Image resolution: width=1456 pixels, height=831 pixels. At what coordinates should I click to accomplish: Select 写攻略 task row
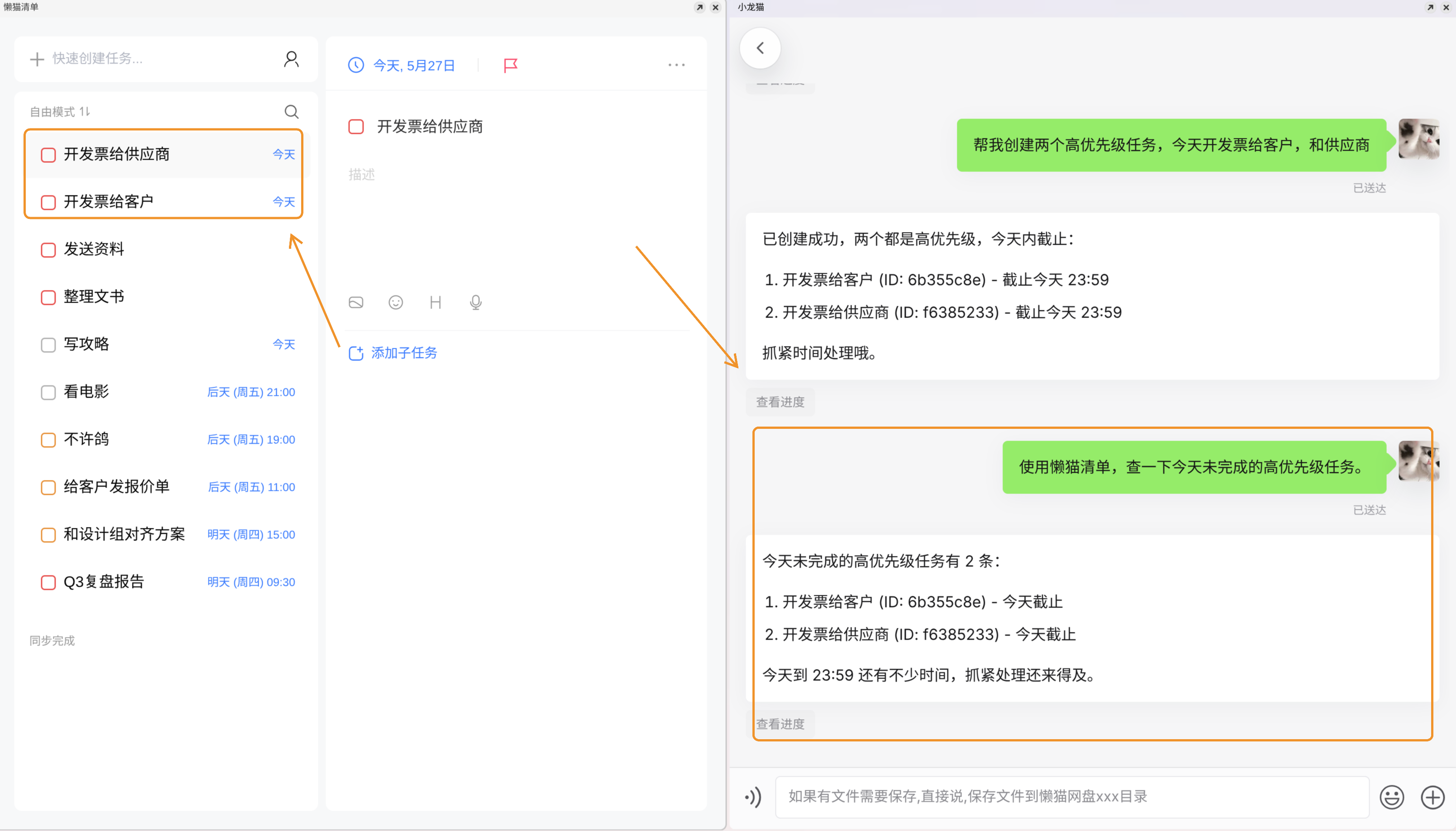165,345
